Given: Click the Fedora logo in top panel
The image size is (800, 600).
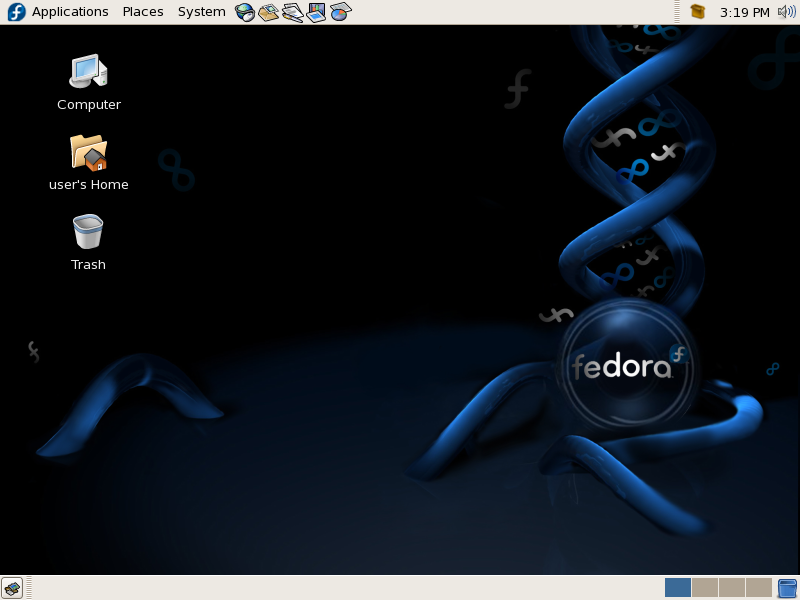Looking at the screenshot, I should (x=16, y=12).
